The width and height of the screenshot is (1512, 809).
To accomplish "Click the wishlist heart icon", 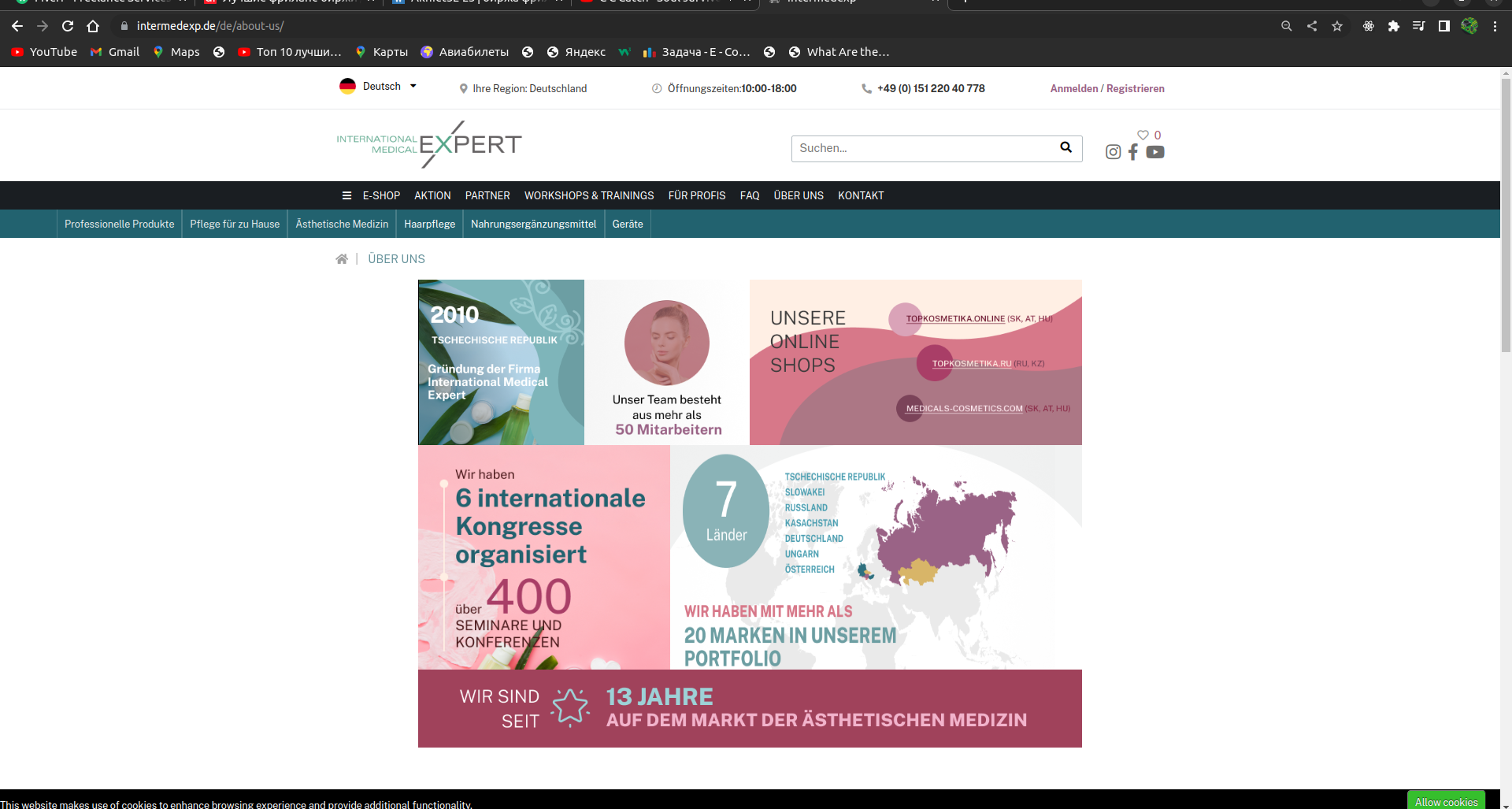I will coord(1143,135).
